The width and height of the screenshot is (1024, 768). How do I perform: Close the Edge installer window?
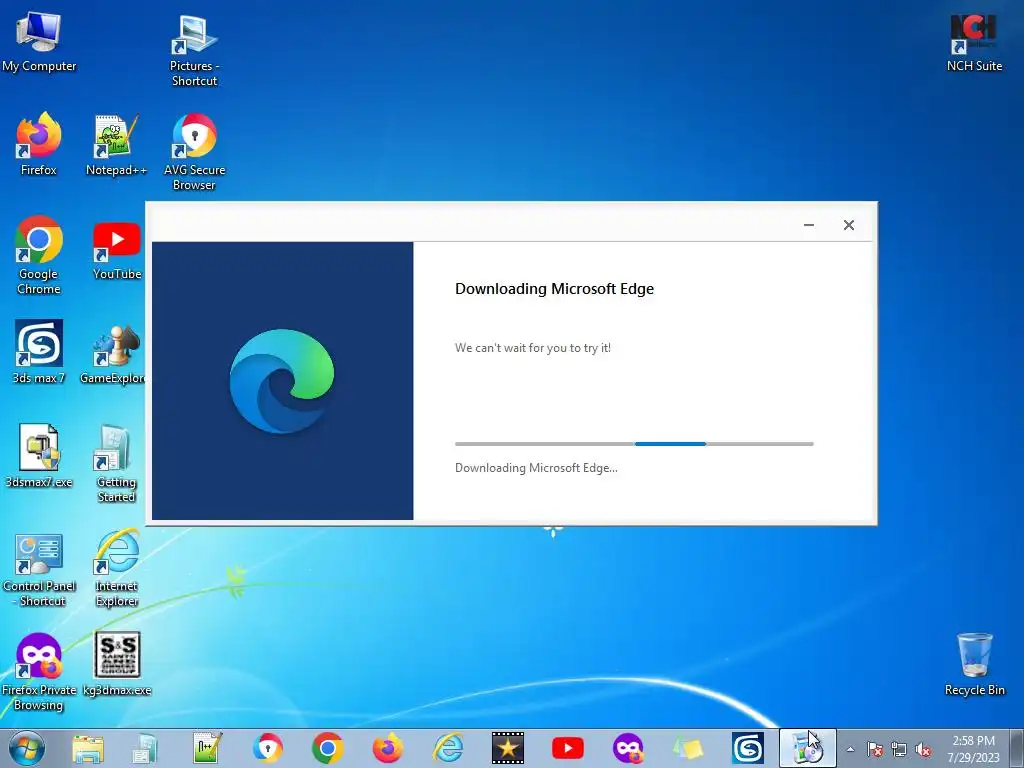[848, 225]
